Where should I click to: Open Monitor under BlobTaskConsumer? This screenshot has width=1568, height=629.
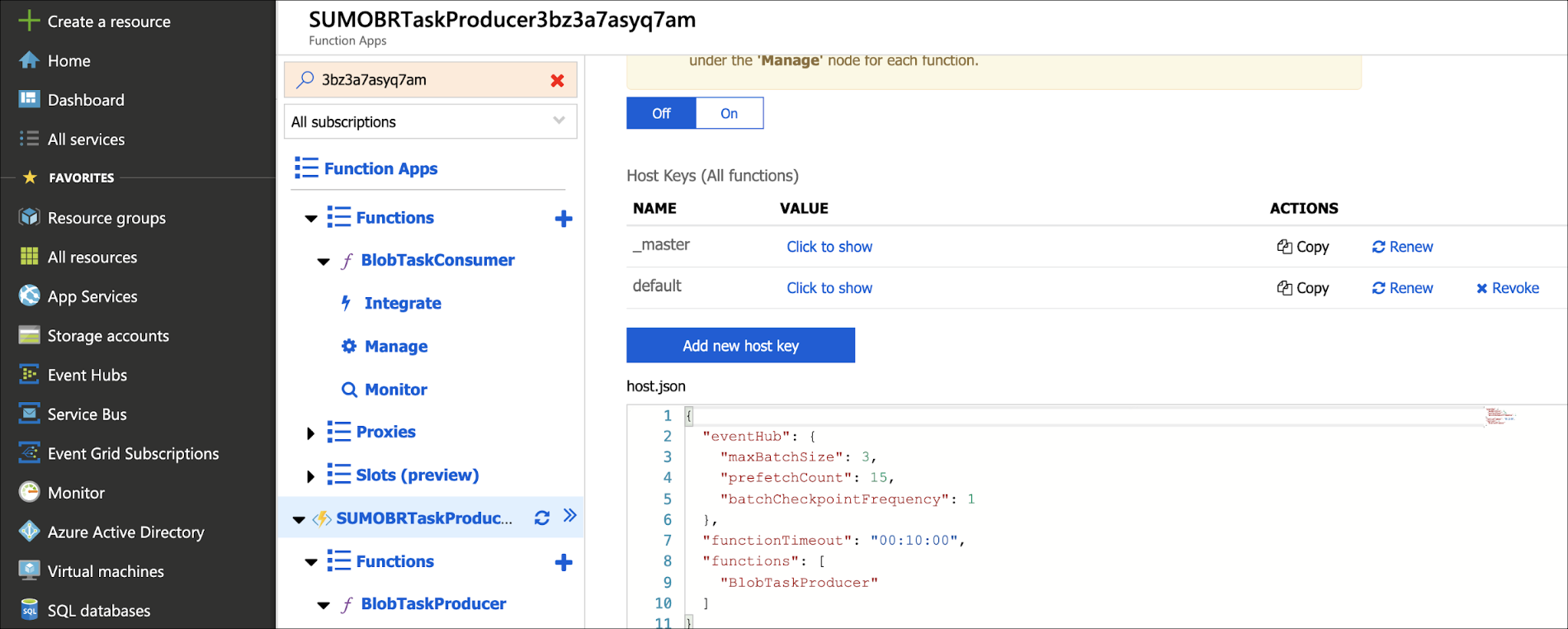pos(395,390)
